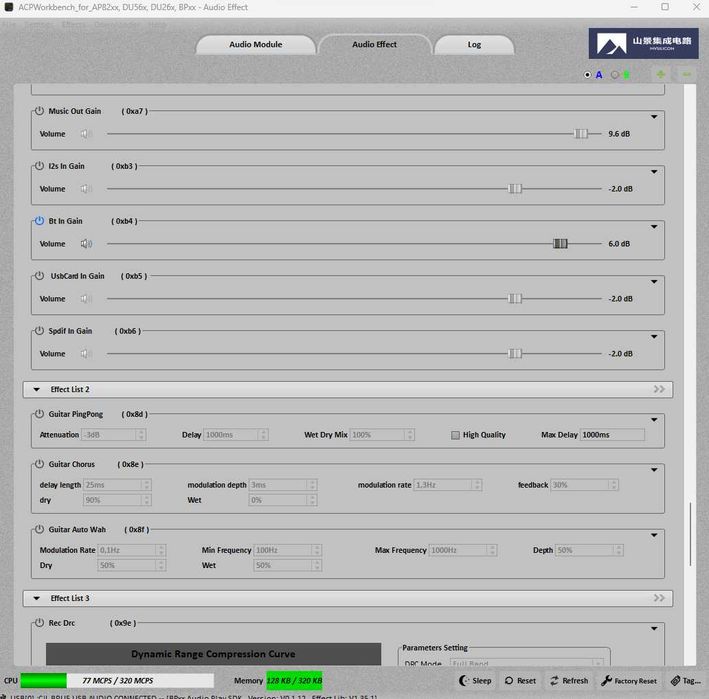The image size is (709, 699).
Task: Collapse the Effect List 3 section
Action: (x=37, y=598)
